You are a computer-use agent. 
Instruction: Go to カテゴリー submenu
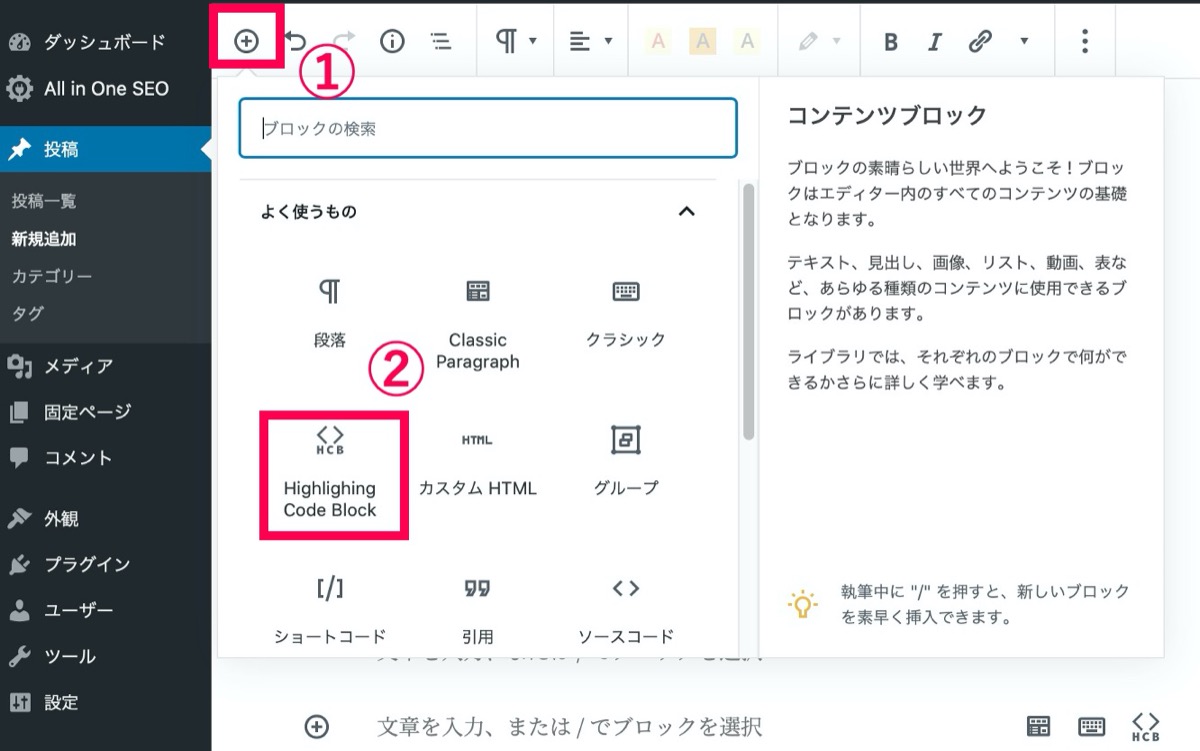pos(52,276)
